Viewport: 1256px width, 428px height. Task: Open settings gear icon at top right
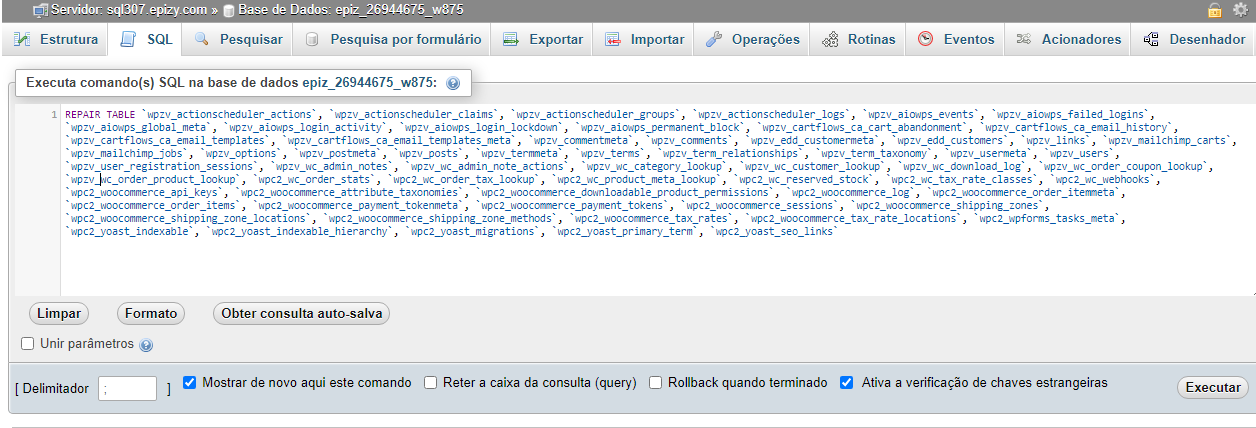[1240, 9]
